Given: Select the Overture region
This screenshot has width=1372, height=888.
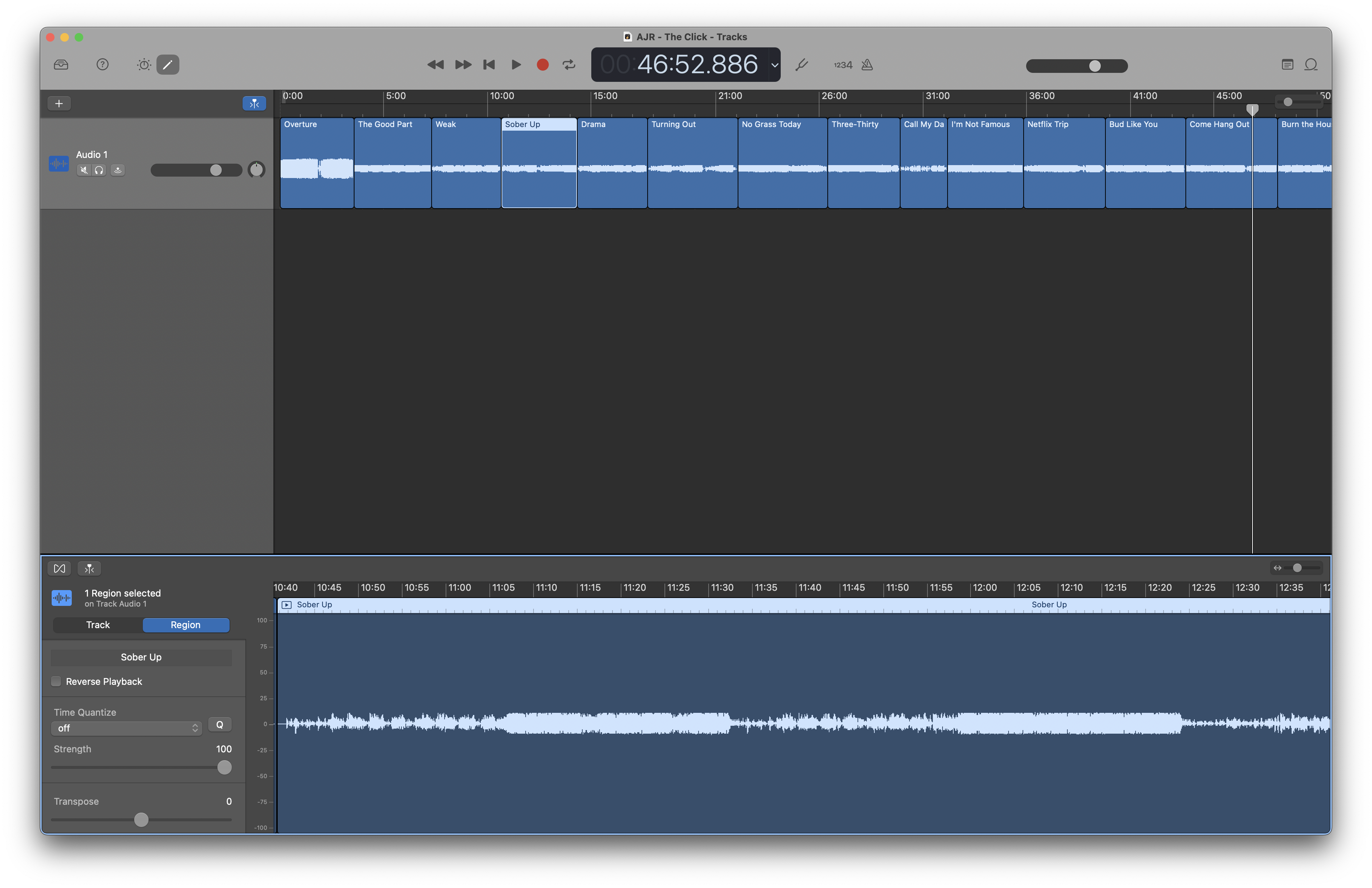Looking at the screenshot, I should pos(316,163).
